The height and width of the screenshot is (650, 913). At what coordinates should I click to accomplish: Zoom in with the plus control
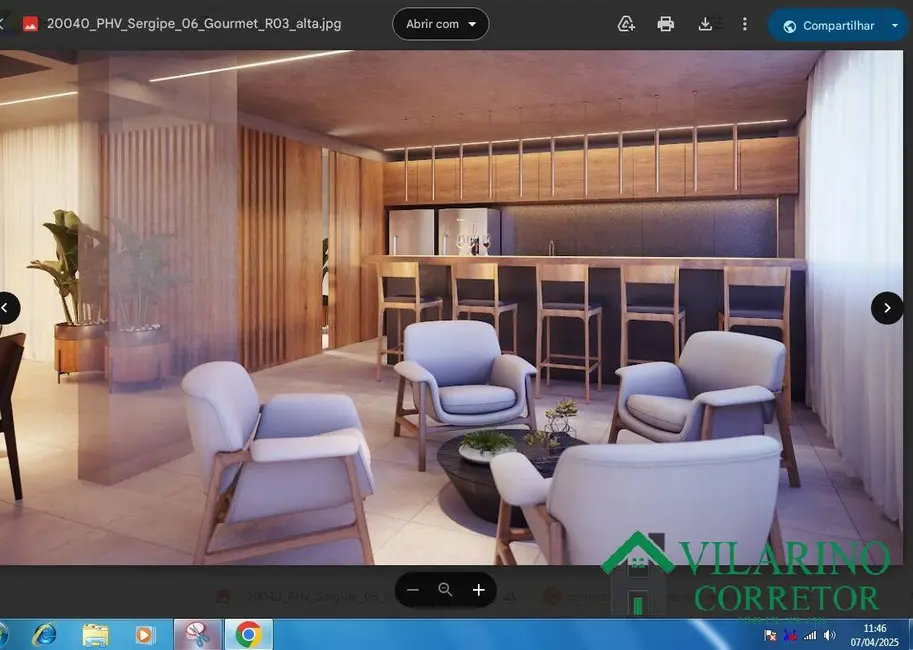click(477, 588)
